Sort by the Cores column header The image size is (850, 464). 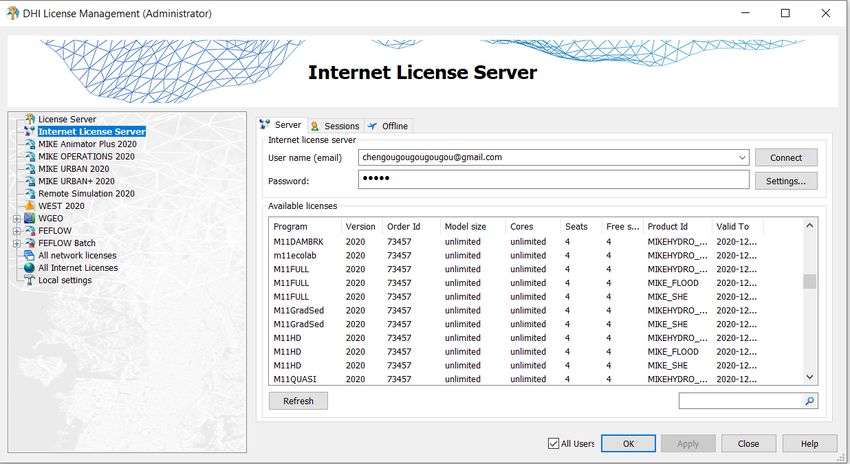(533, 227)
